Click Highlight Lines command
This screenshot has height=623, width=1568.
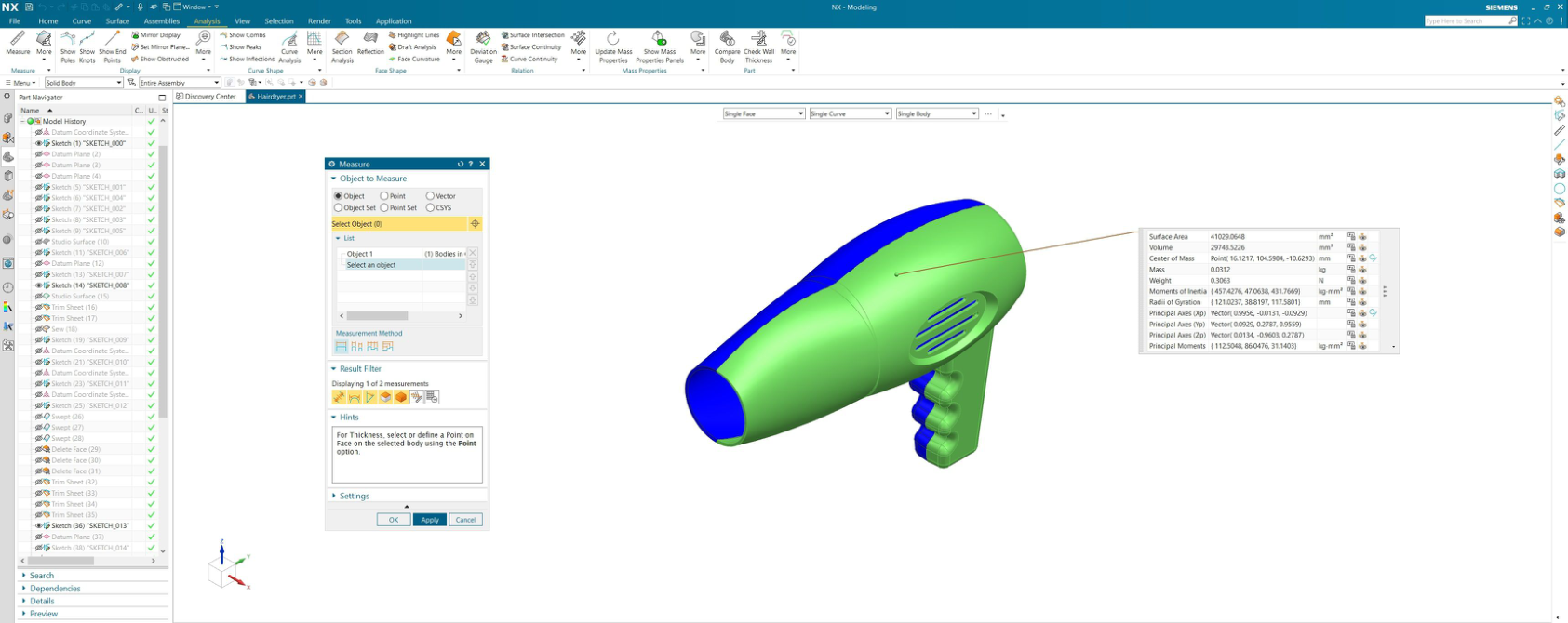click(x=414, y=35)
